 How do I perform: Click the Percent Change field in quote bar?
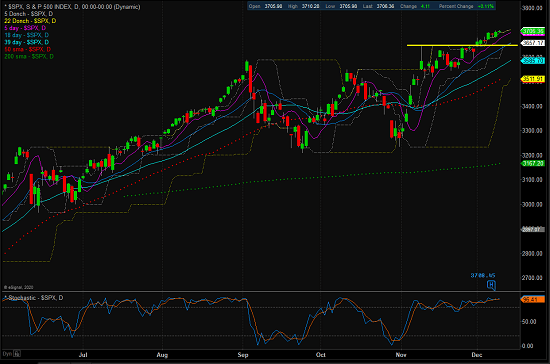click(x=466, y=6)
